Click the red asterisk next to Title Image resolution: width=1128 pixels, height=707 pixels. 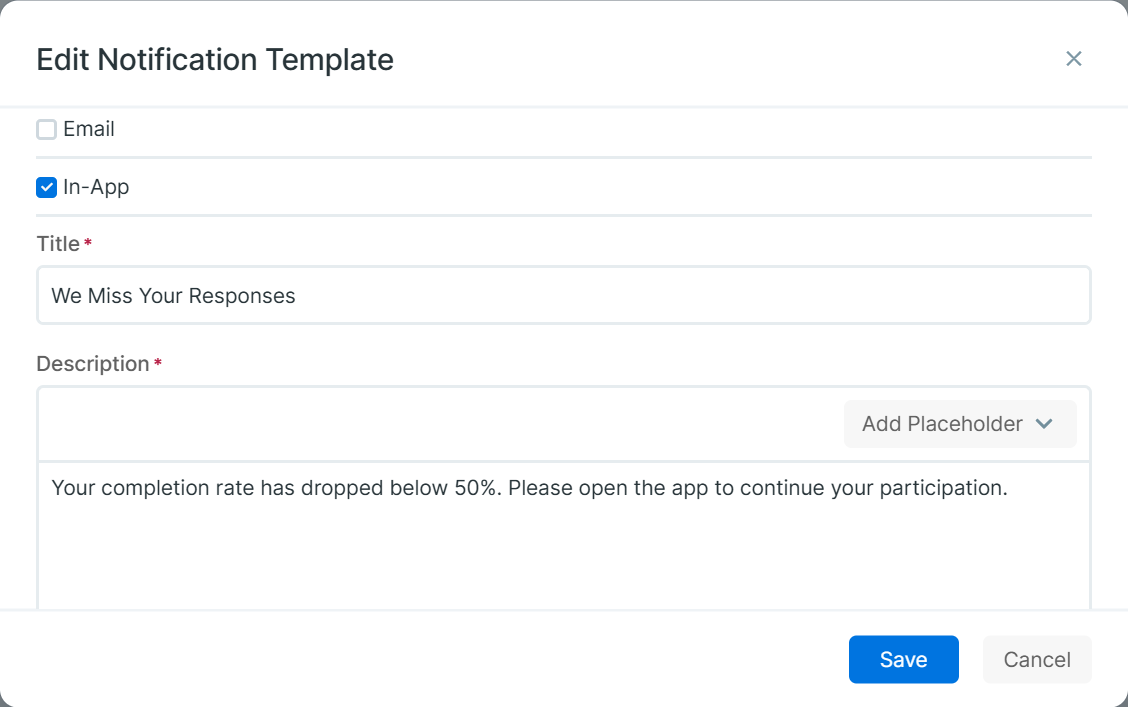(88, 244)
